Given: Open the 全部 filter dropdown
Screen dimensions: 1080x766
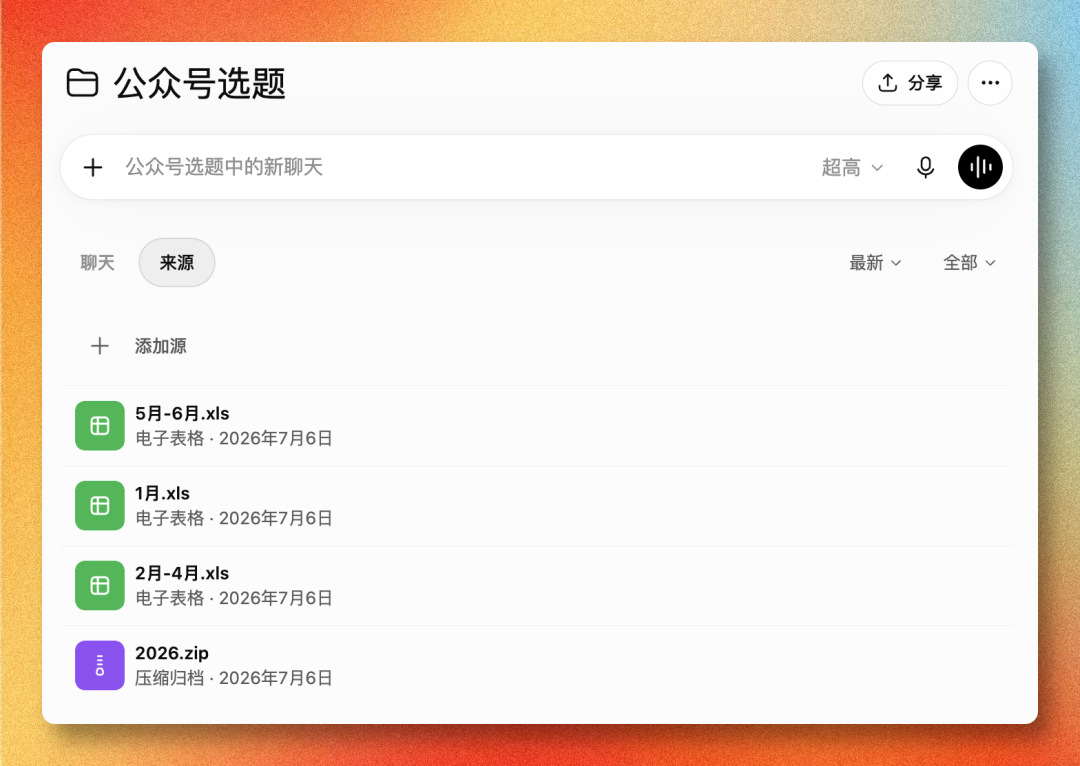Looking at the screenshot, I should 969,262.
